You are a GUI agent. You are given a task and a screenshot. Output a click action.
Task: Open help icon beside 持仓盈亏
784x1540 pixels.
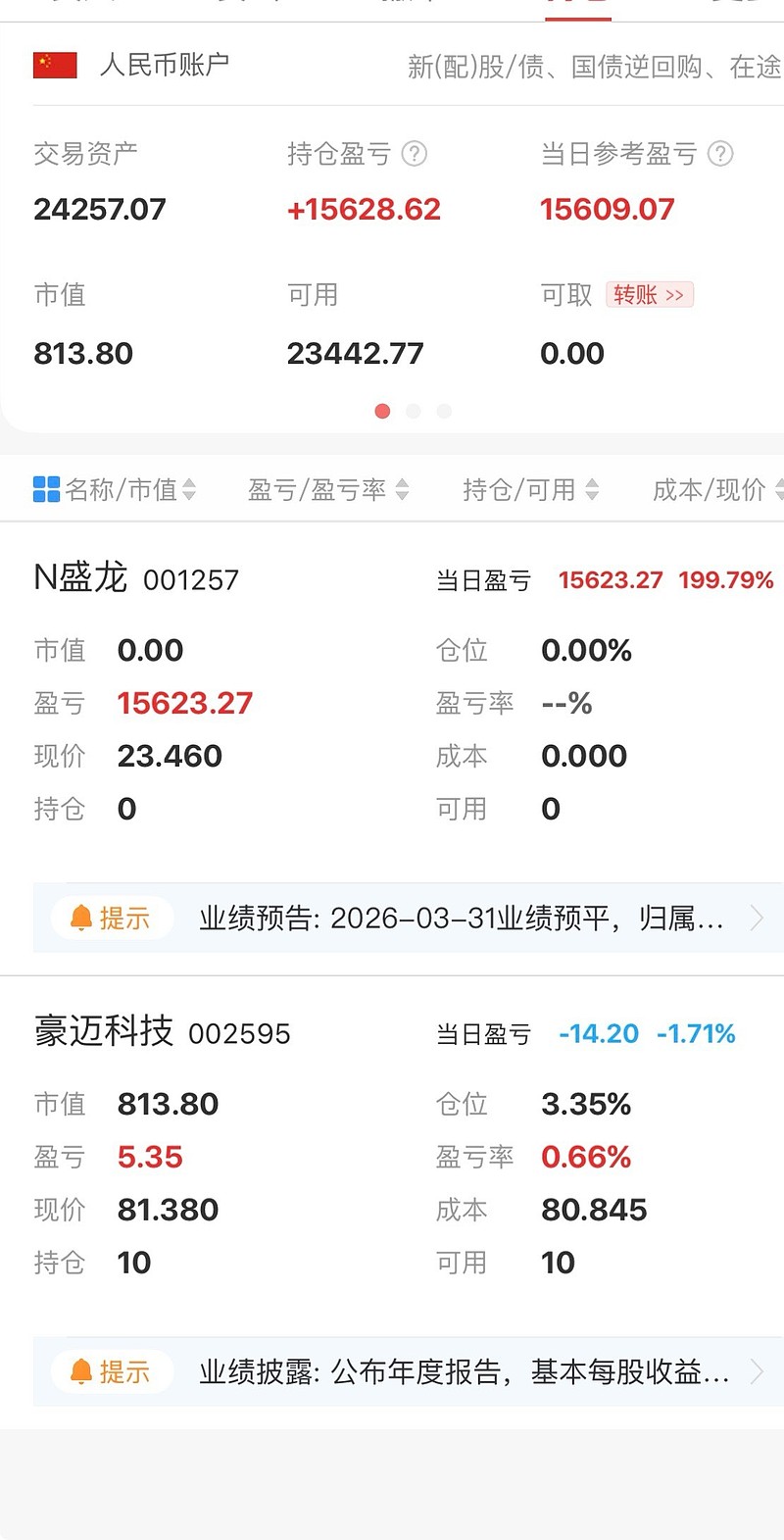pyautogui.click(x=415, y=154)
